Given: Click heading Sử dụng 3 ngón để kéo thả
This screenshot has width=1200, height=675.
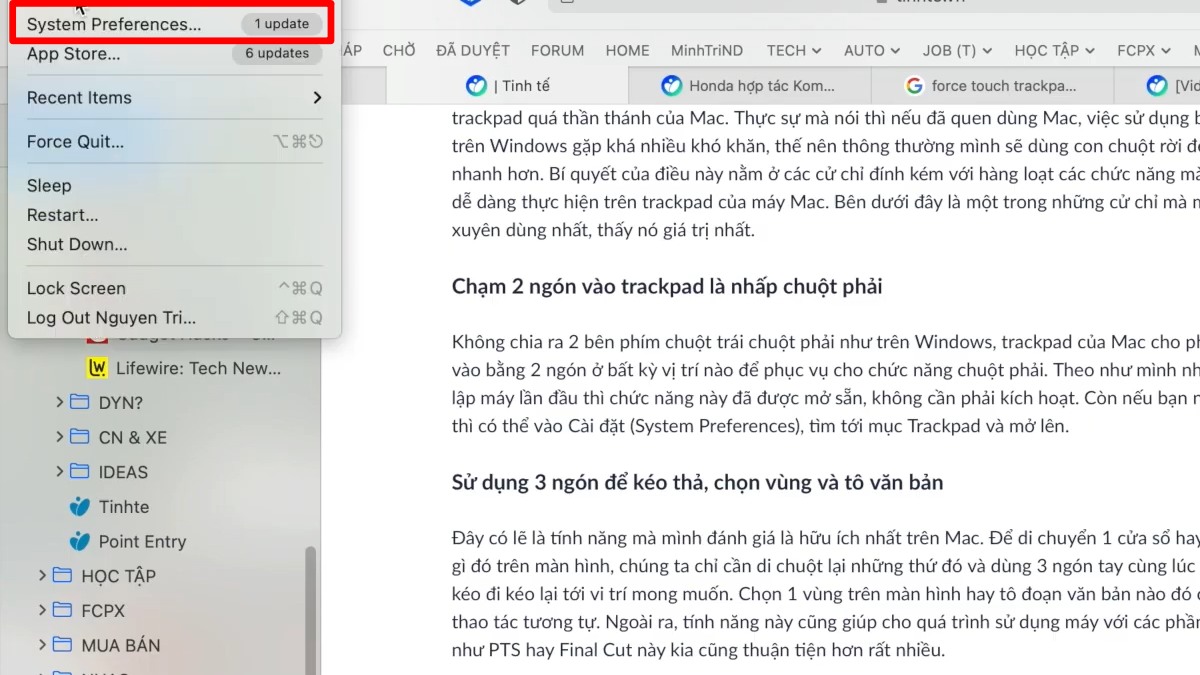Looking at the screenshot, I should (x=697, y=482).
